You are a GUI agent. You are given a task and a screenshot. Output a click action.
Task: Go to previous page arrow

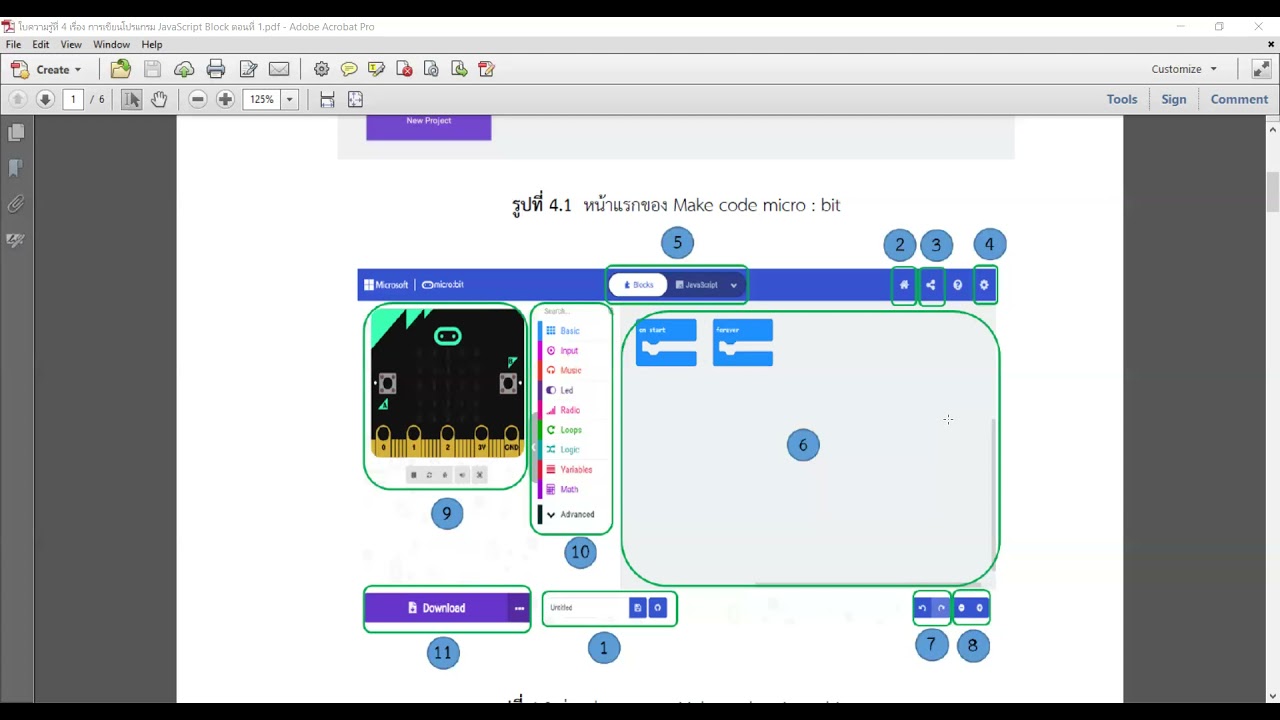pos(18,99)
